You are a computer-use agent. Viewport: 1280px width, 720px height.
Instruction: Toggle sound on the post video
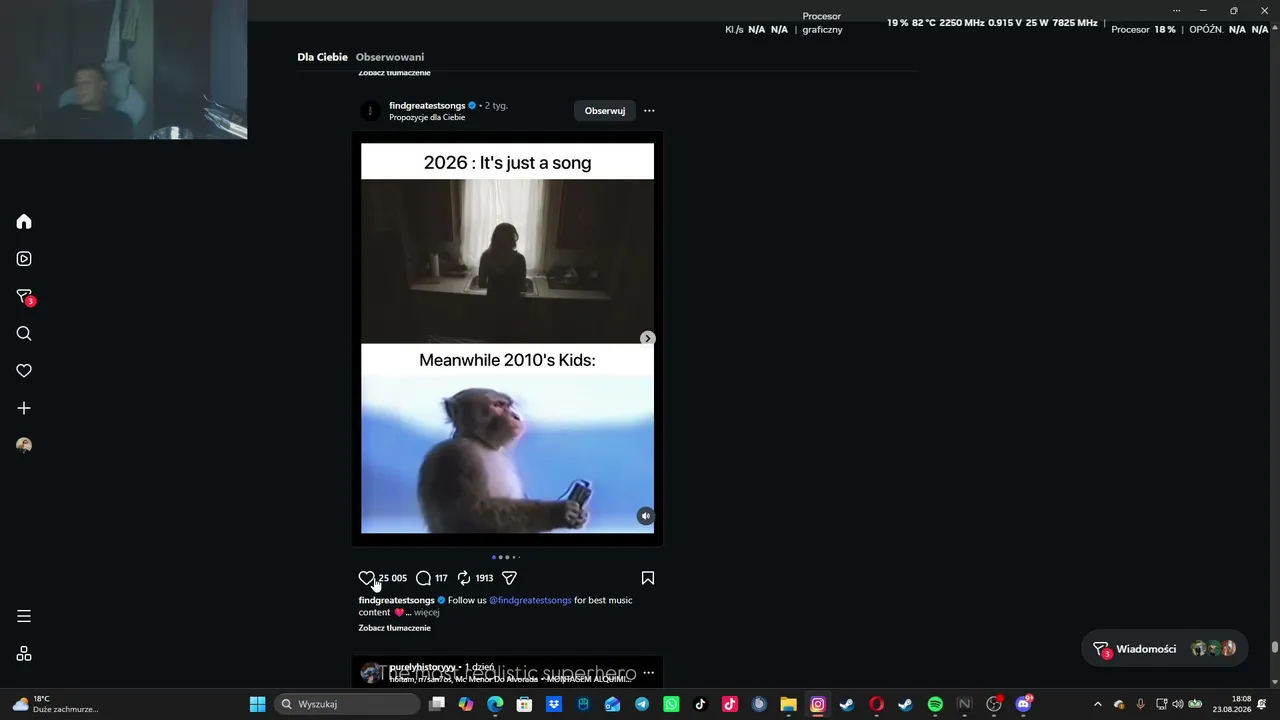645,516
